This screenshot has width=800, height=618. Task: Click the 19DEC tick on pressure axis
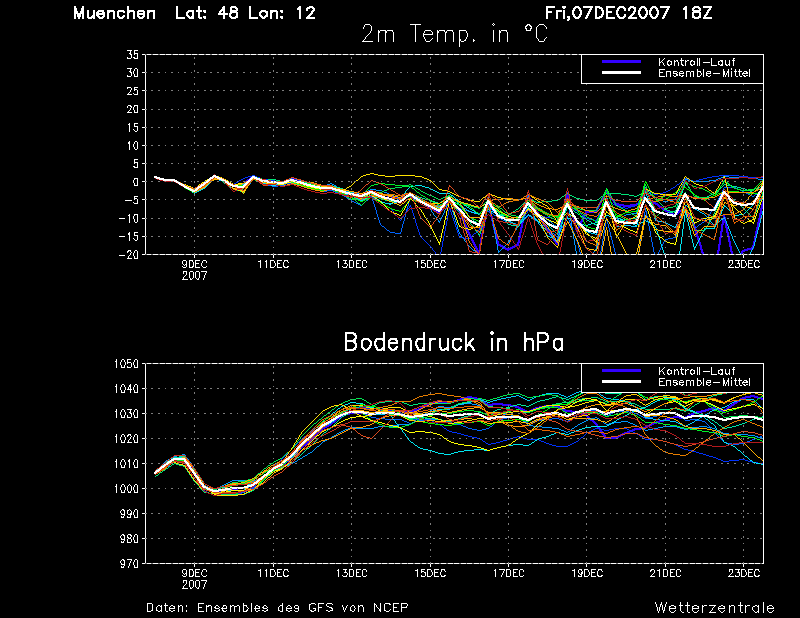[587, 573]
